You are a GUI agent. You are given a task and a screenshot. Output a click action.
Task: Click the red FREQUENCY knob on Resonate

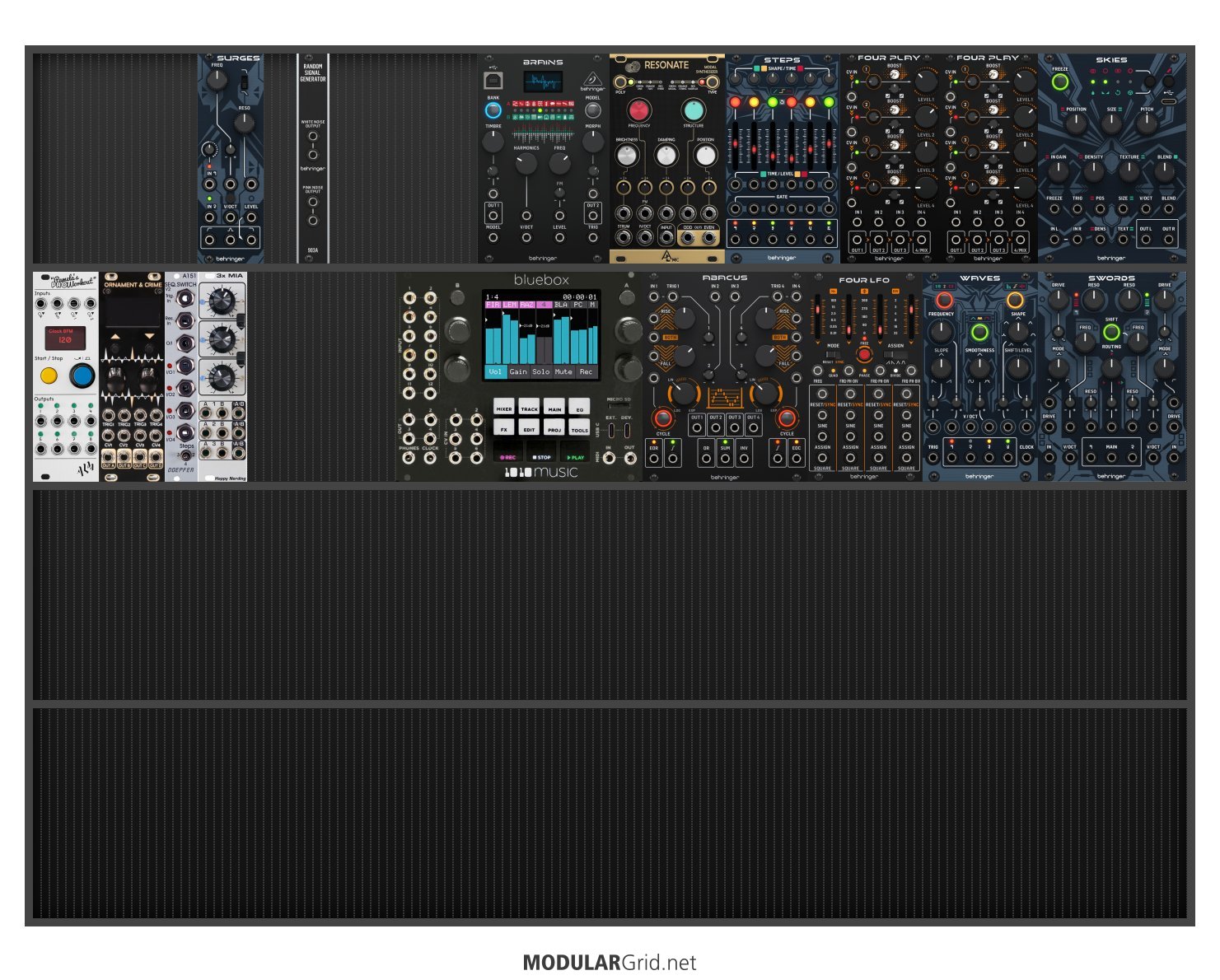pyautogui.click(x=638, y=110)
